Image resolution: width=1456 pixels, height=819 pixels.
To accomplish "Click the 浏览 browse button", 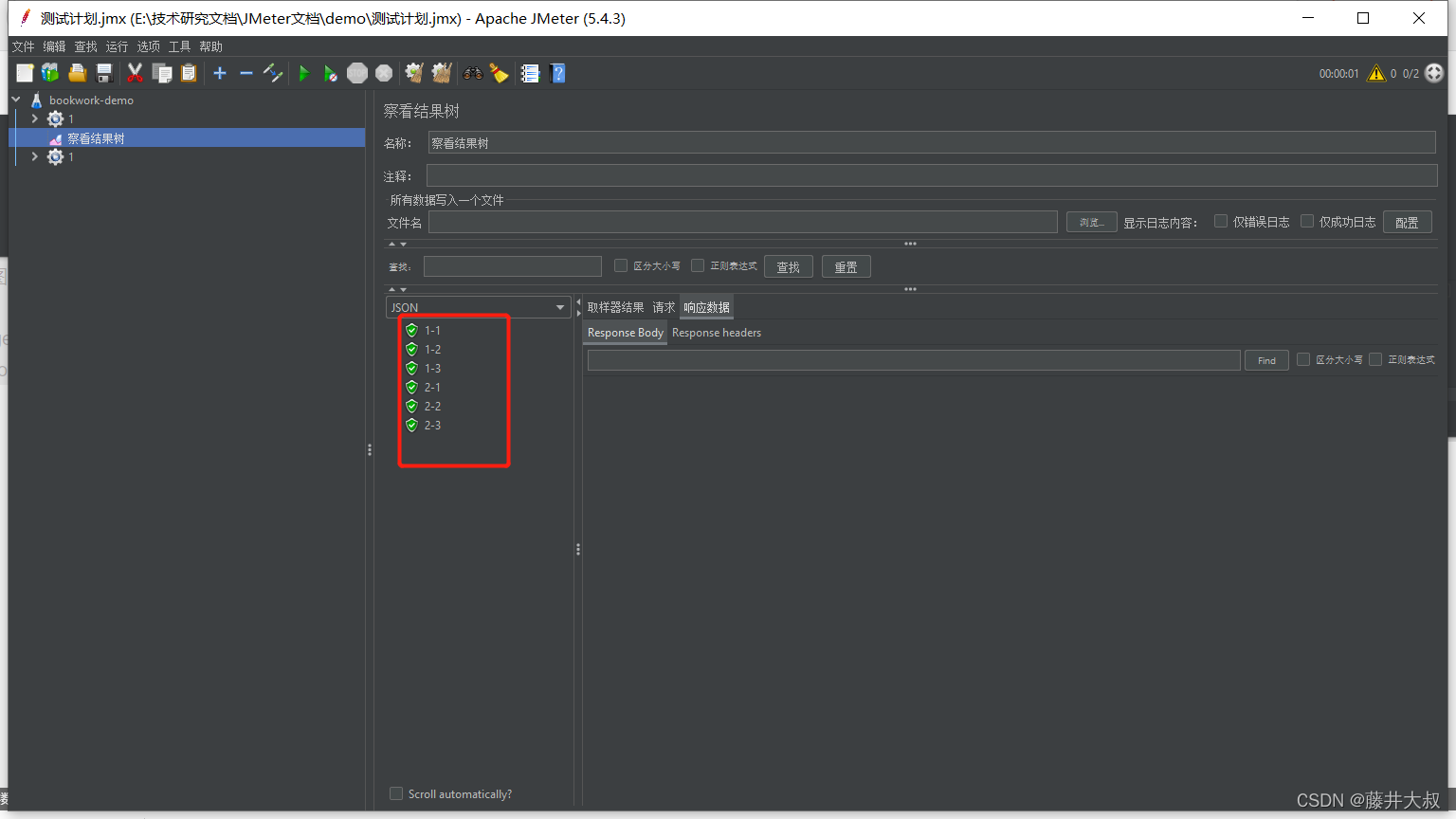I will click(x=1091, y=222).
